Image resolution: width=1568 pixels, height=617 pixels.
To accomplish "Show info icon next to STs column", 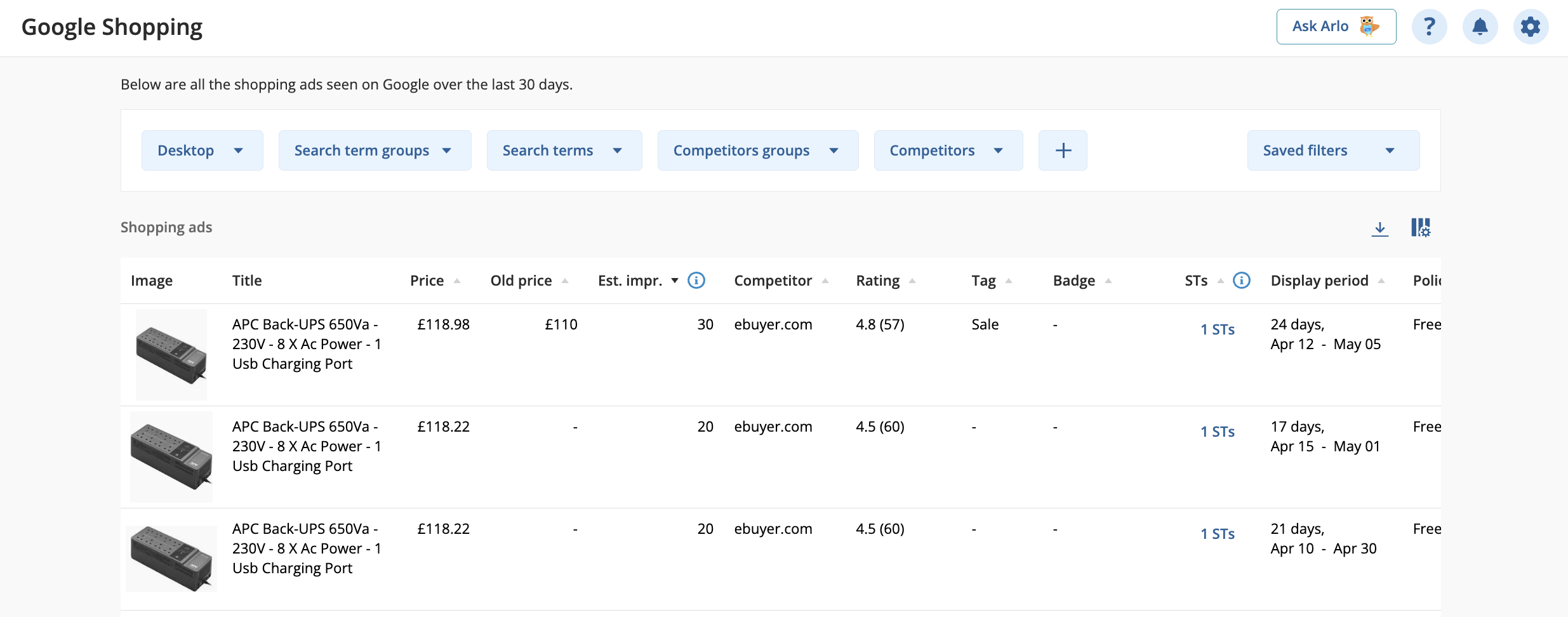I will tap(1241, 280).
